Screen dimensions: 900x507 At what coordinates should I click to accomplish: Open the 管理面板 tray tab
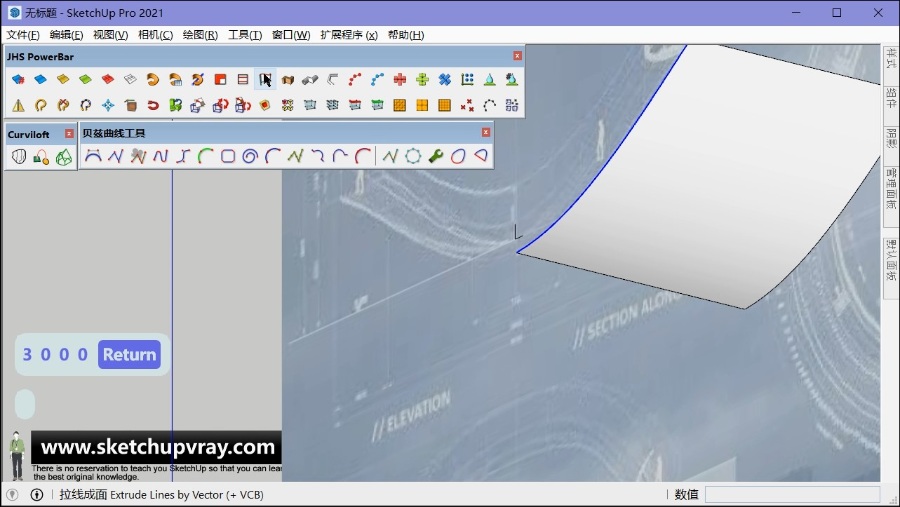(x=891, y=188)
